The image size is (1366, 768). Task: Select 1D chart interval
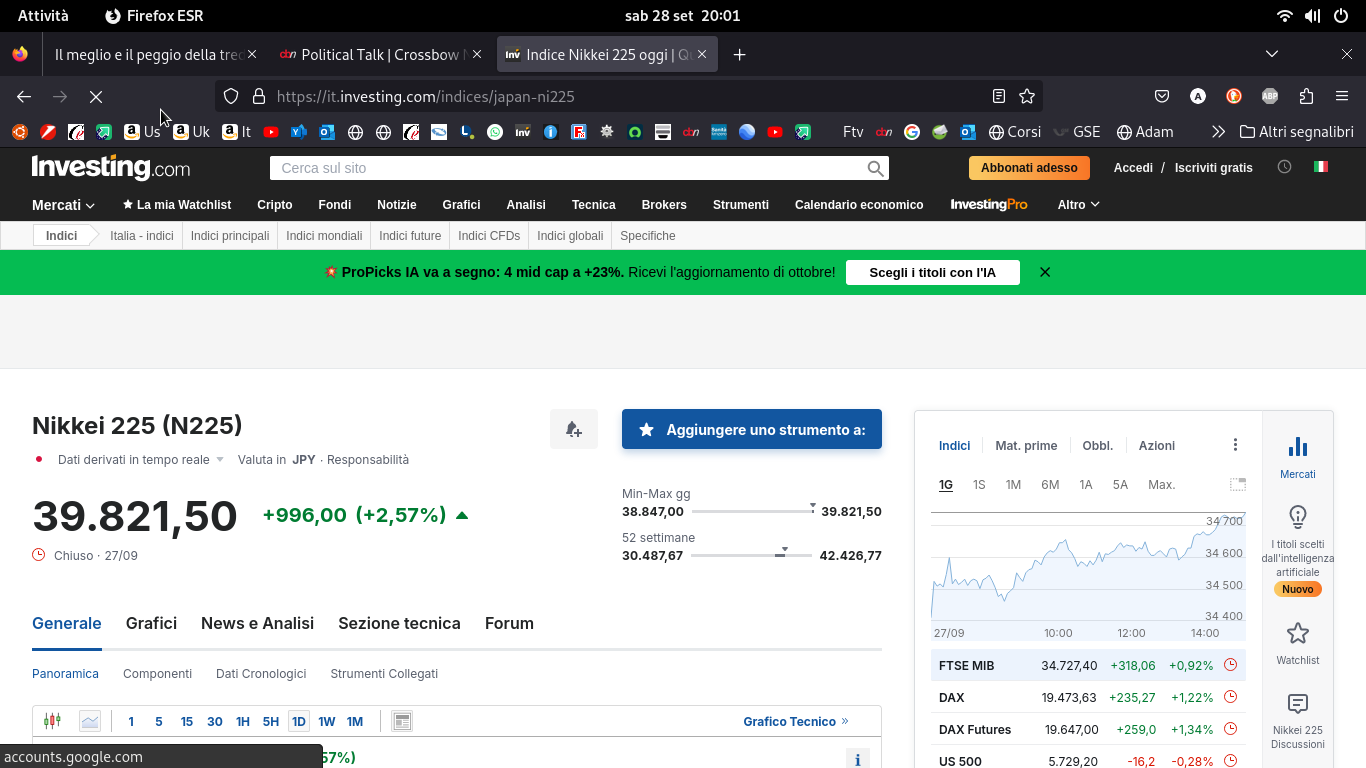[x=299, y=721]
